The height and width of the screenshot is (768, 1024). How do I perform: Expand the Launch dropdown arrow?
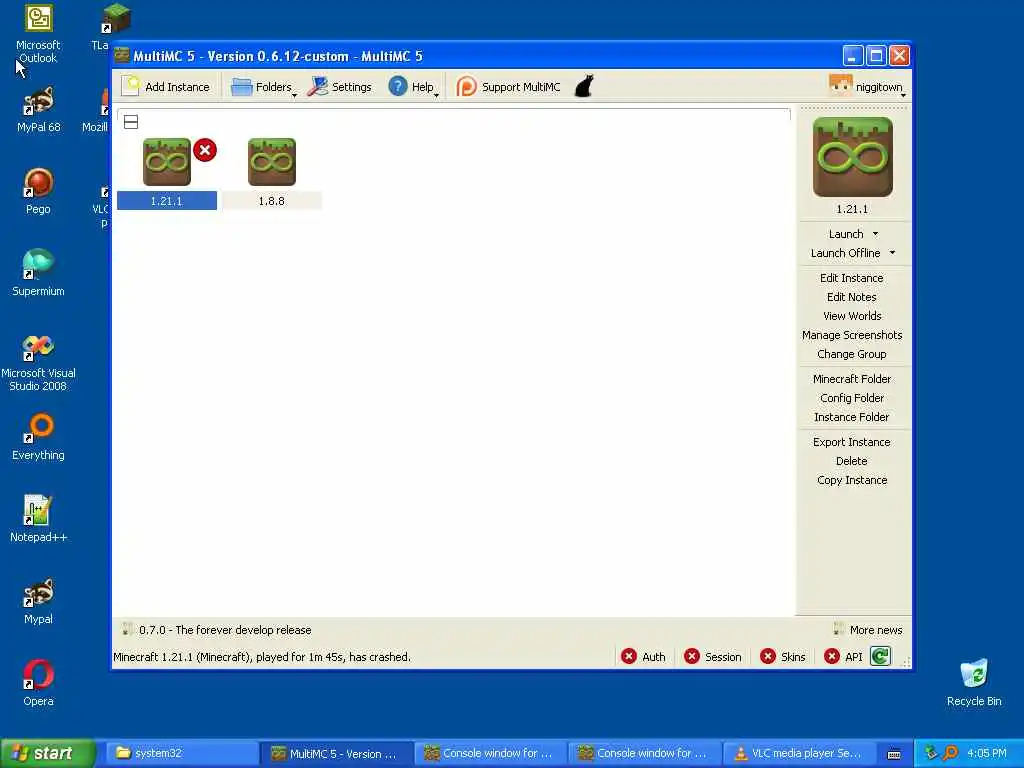[876, 234]
